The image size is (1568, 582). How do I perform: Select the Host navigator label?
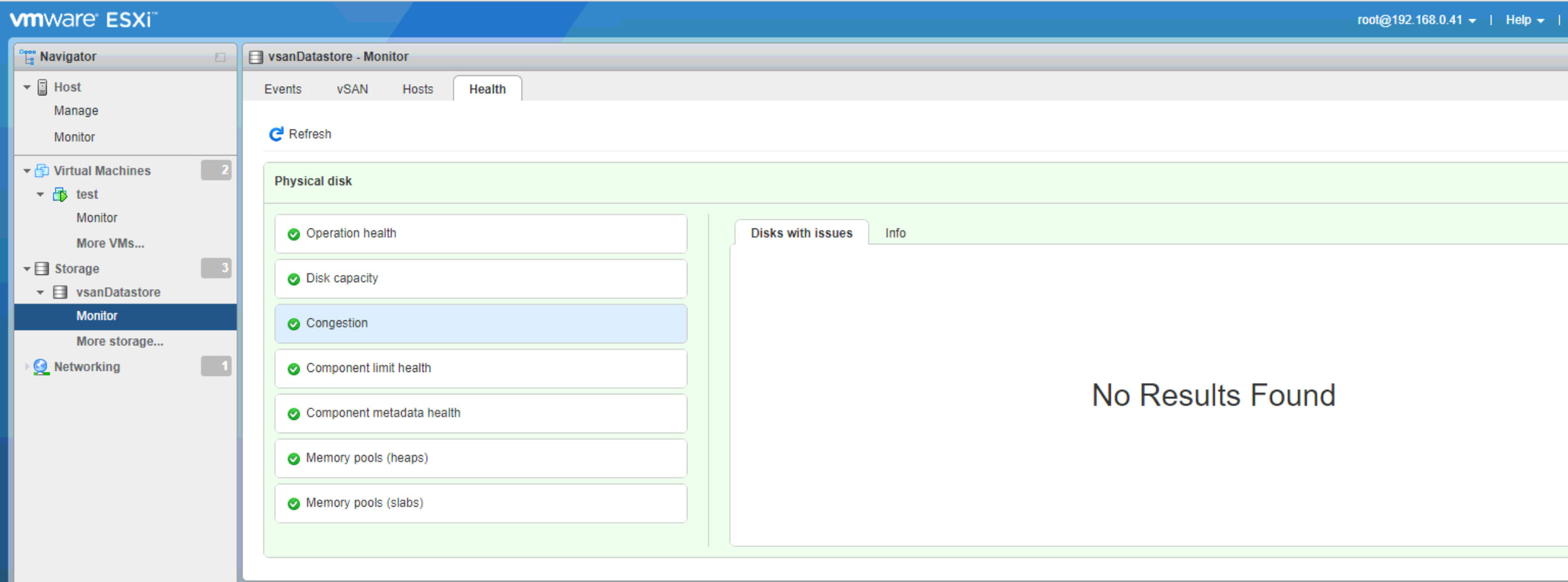pos(68,87)
